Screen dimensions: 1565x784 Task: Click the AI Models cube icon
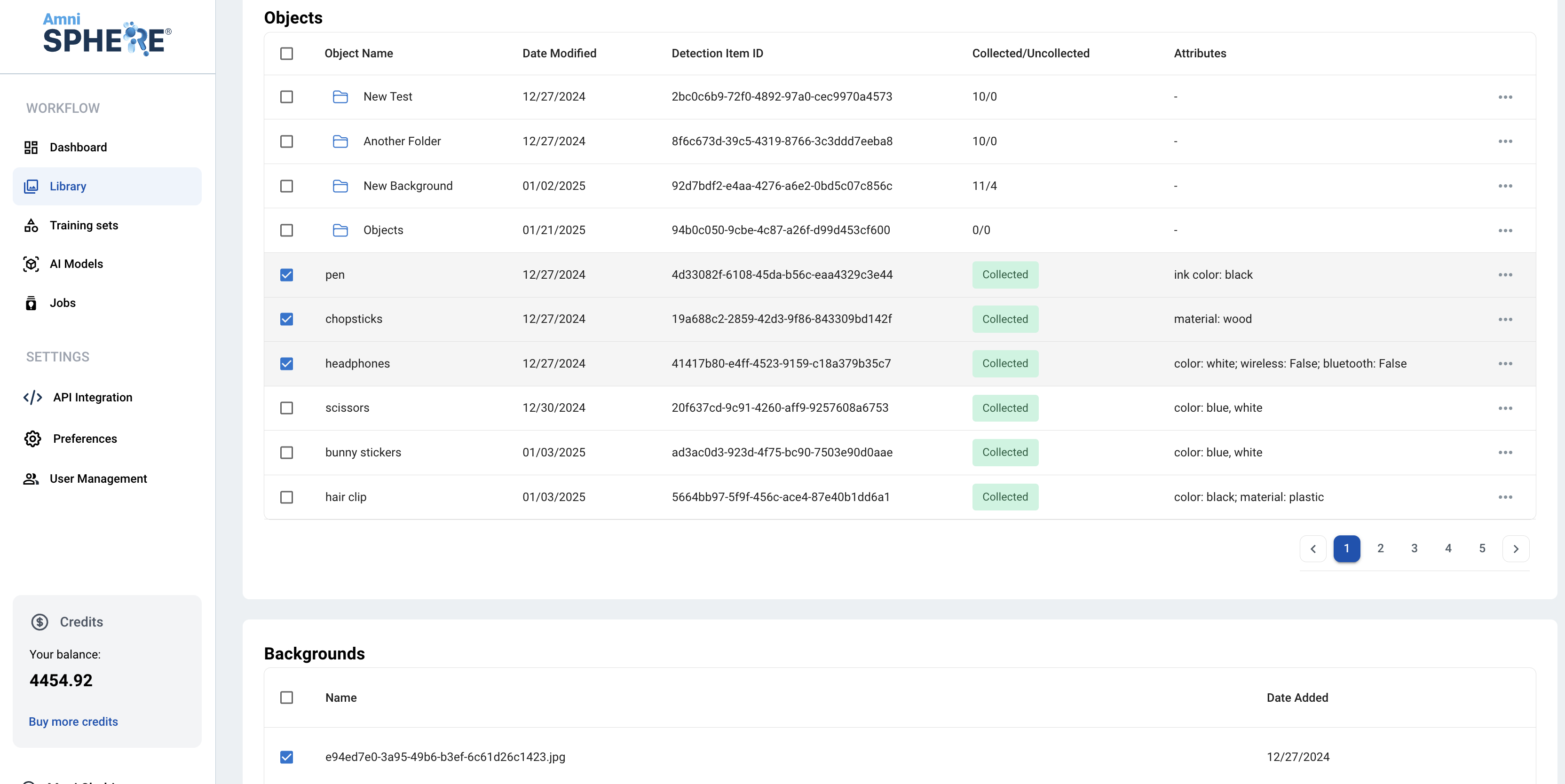pos(31,264)
